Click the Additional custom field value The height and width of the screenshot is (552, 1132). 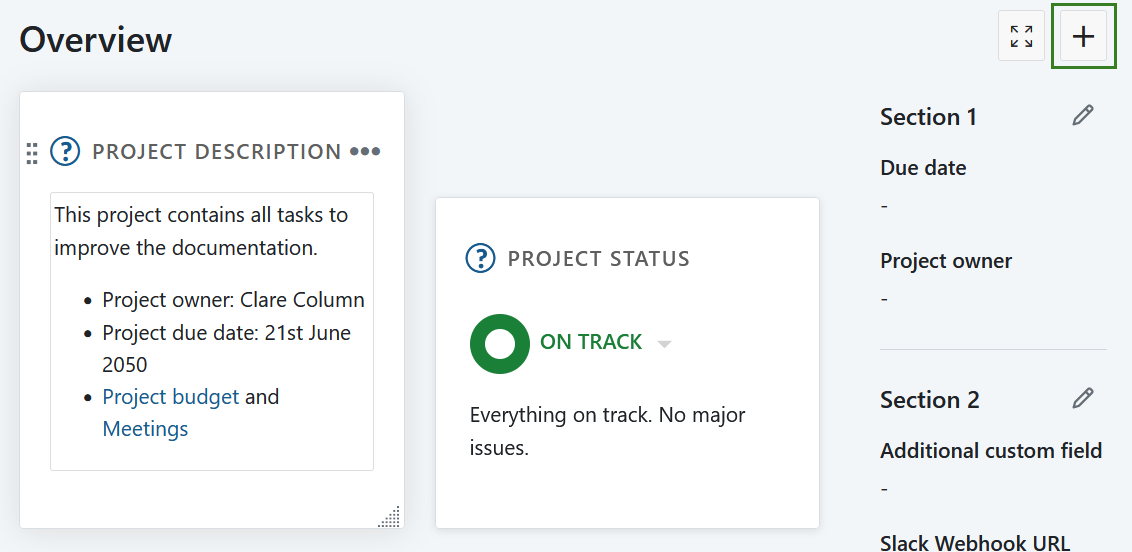point(885,489)
